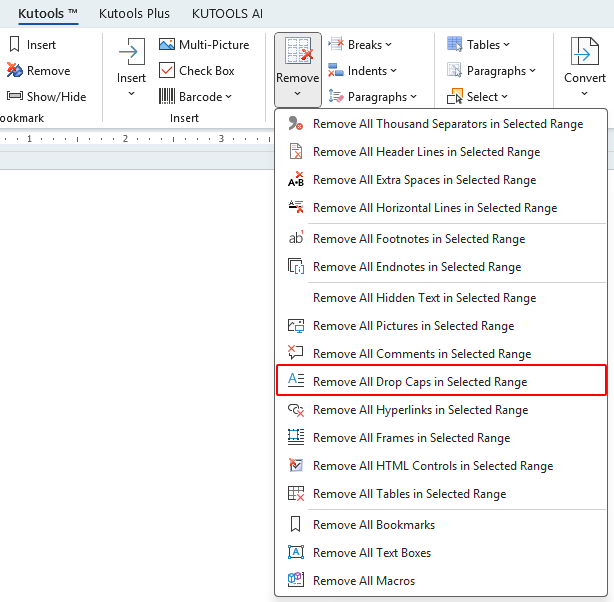Click the horizontal ruler at mark 2
Image resolution: width=614 pixels, height=602 pixels.
click(x=125, y=138)
